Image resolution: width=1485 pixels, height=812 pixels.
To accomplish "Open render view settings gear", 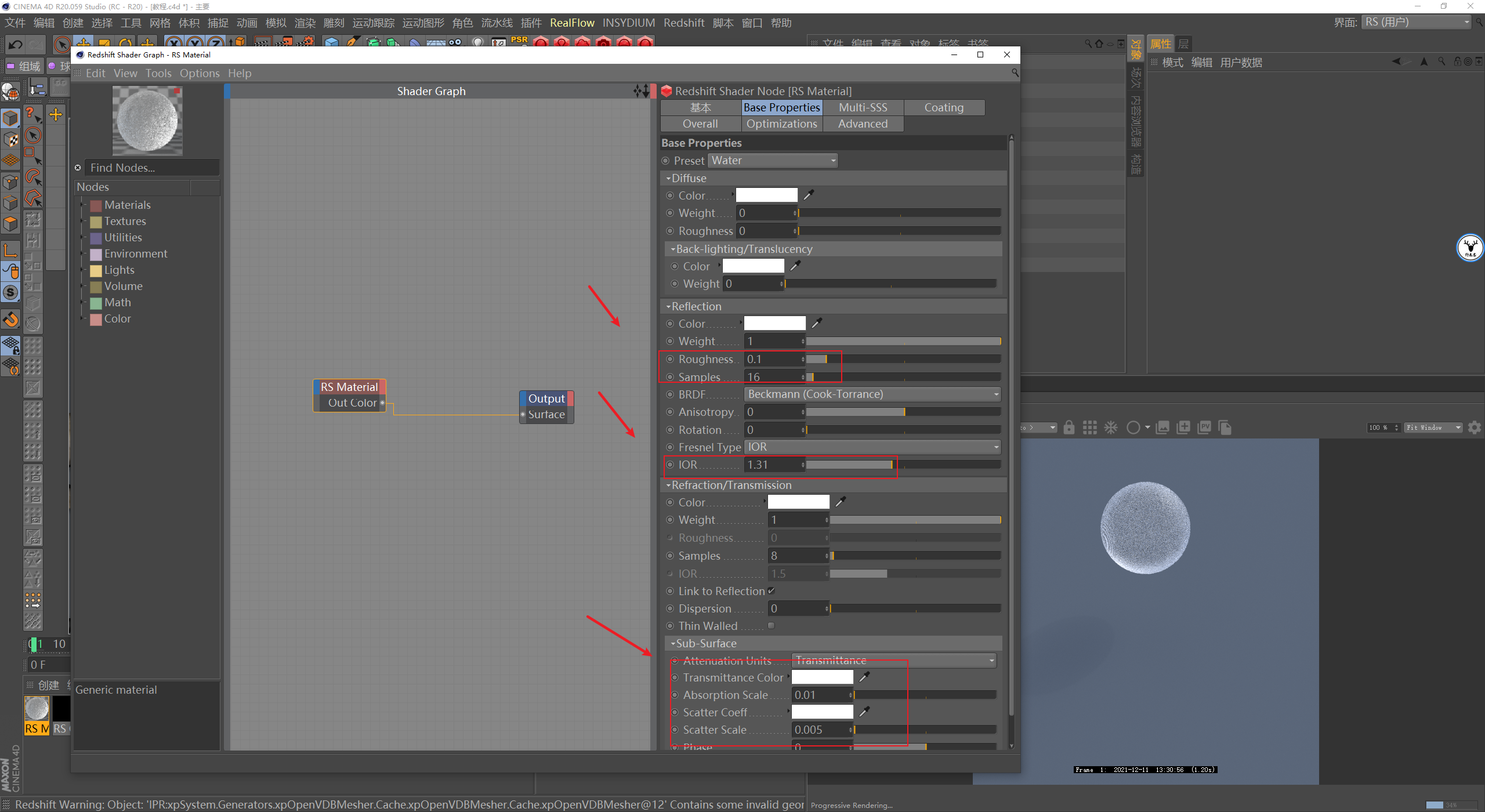I will click(1474, 427).
